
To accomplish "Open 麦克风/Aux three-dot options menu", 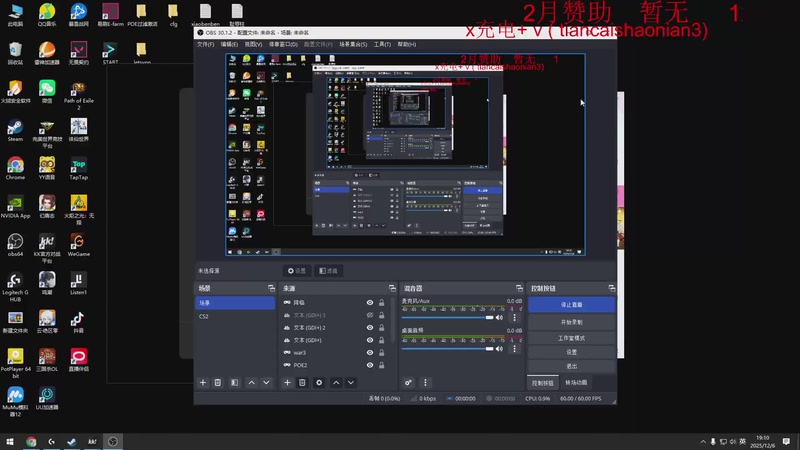I will pyautogui.click(x=514, y=317).
